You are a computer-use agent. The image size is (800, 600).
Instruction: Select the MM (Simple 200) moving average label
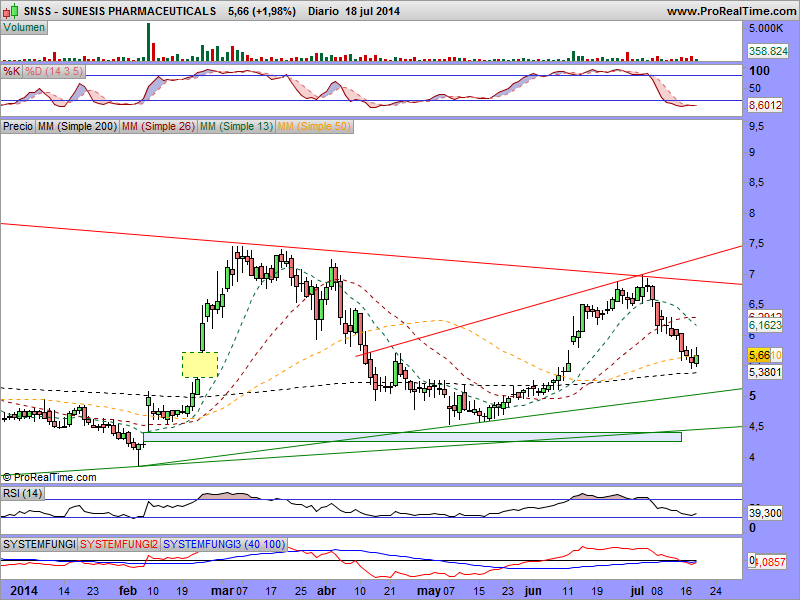click(x=77, y=126)
